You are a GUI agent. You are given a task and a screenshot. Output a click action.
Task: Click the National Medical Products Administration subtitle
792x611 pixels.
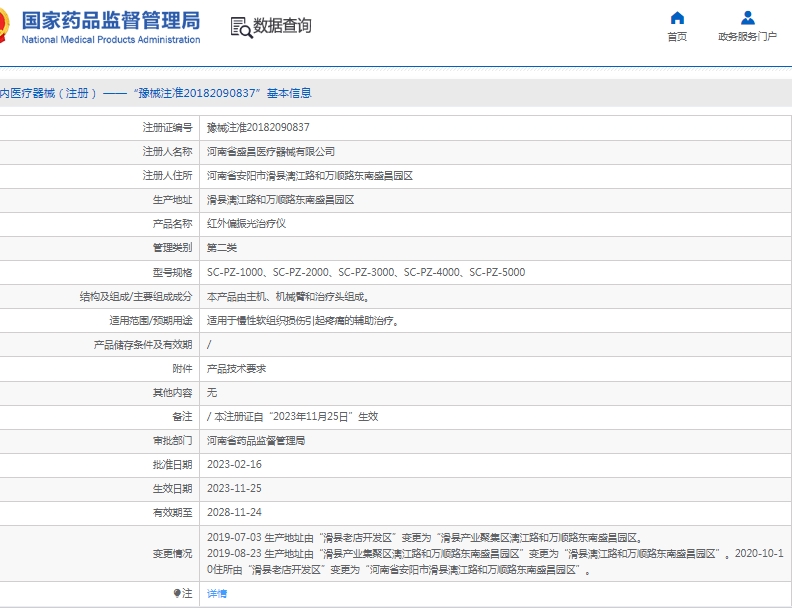111,39
